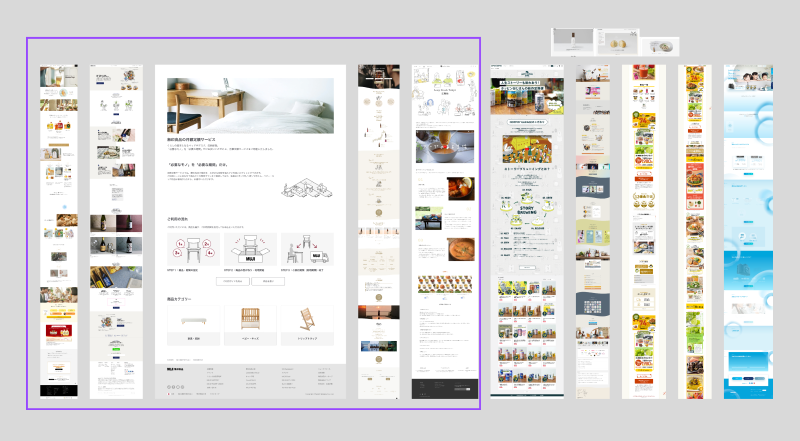800x441 pixels.
Task: Select the leftmost narrow page frame
Action: [58, 230]
